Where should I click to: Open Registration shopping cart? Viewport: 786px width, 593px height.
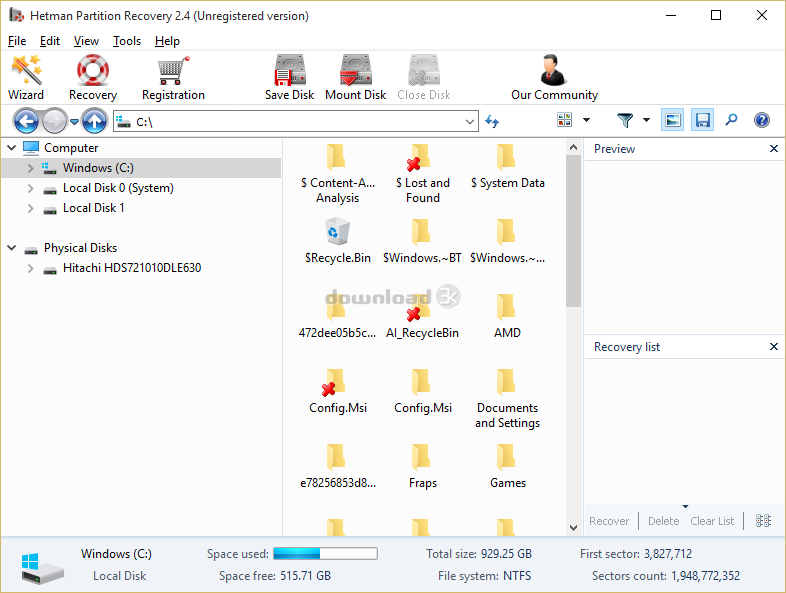coord(173,78)
